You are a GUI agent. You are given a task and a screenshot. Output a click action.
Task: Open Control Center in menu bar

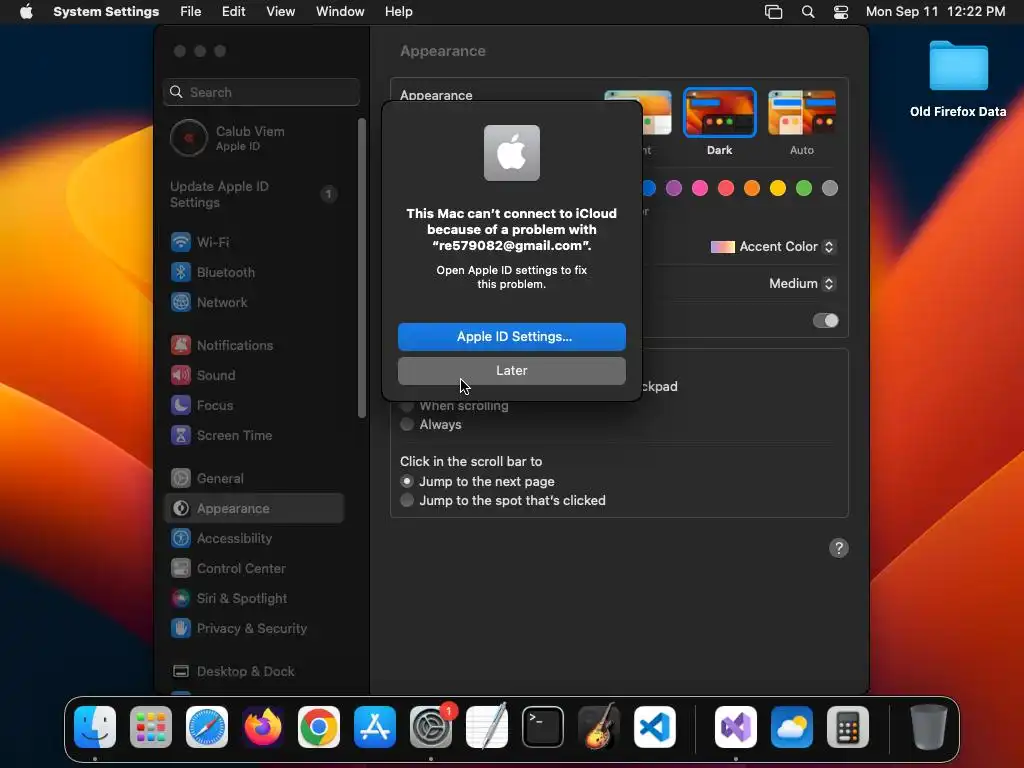[x=841, y=12]
